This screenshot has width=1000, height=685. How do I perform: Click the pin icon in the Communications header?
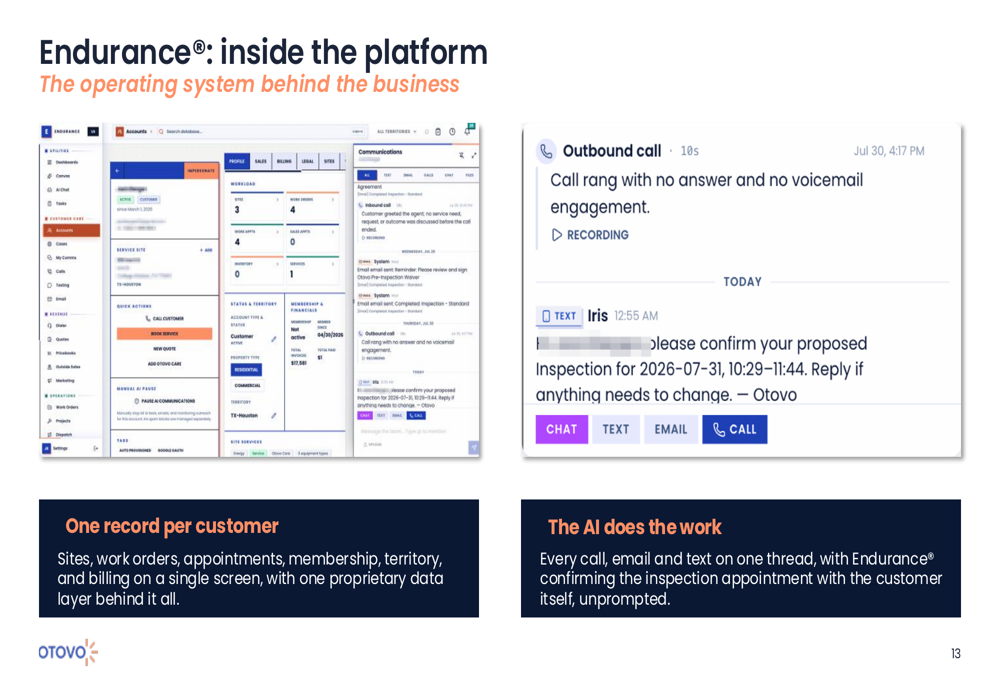[462, 155]
